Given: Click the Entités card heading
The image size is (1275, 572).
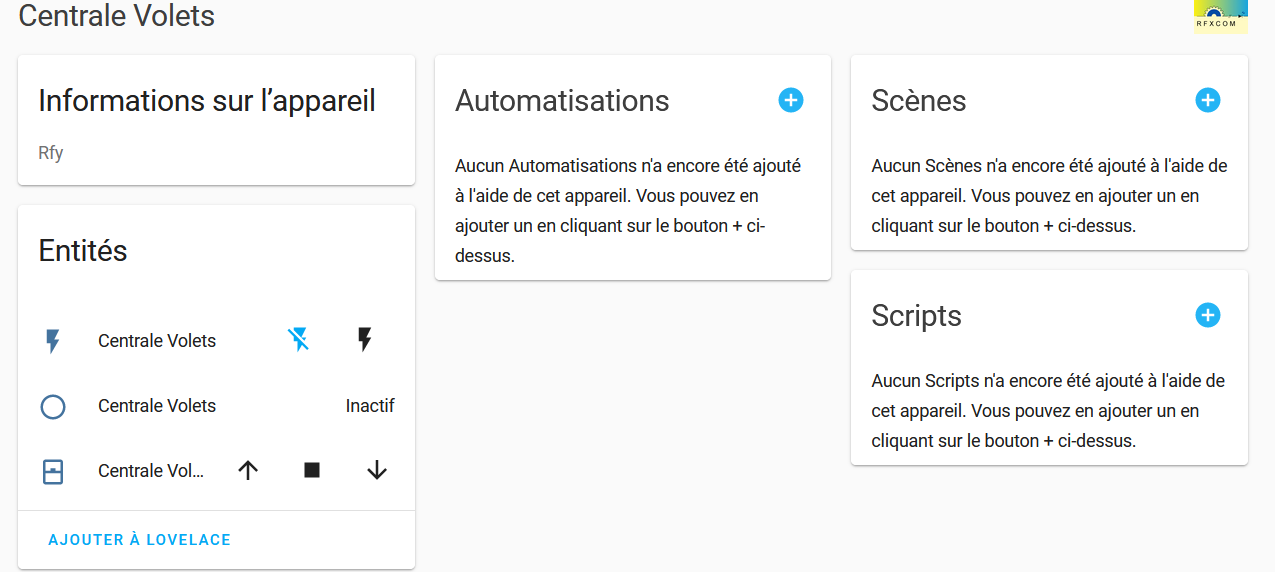Looking at the screenshot, I should click(x=83, y=250).
